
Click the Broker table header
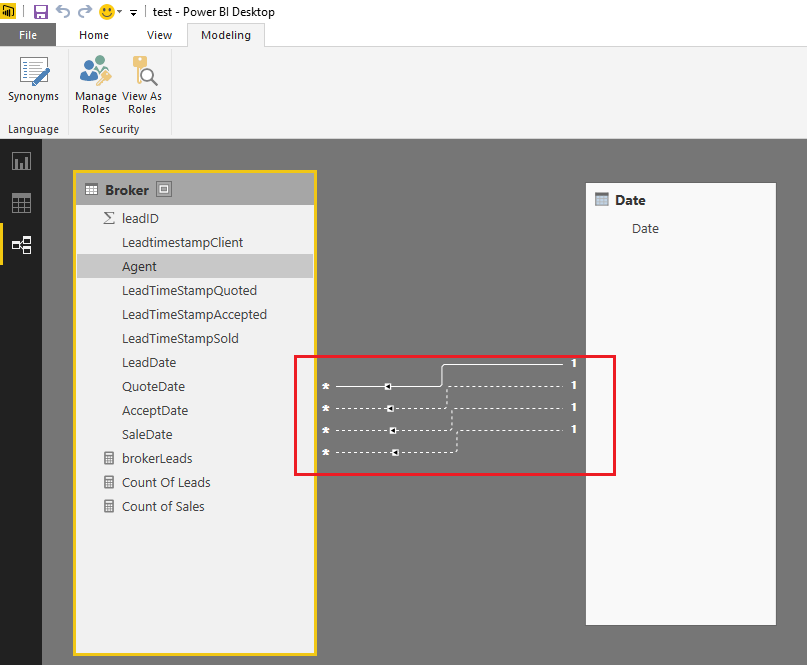pos(195,189)
